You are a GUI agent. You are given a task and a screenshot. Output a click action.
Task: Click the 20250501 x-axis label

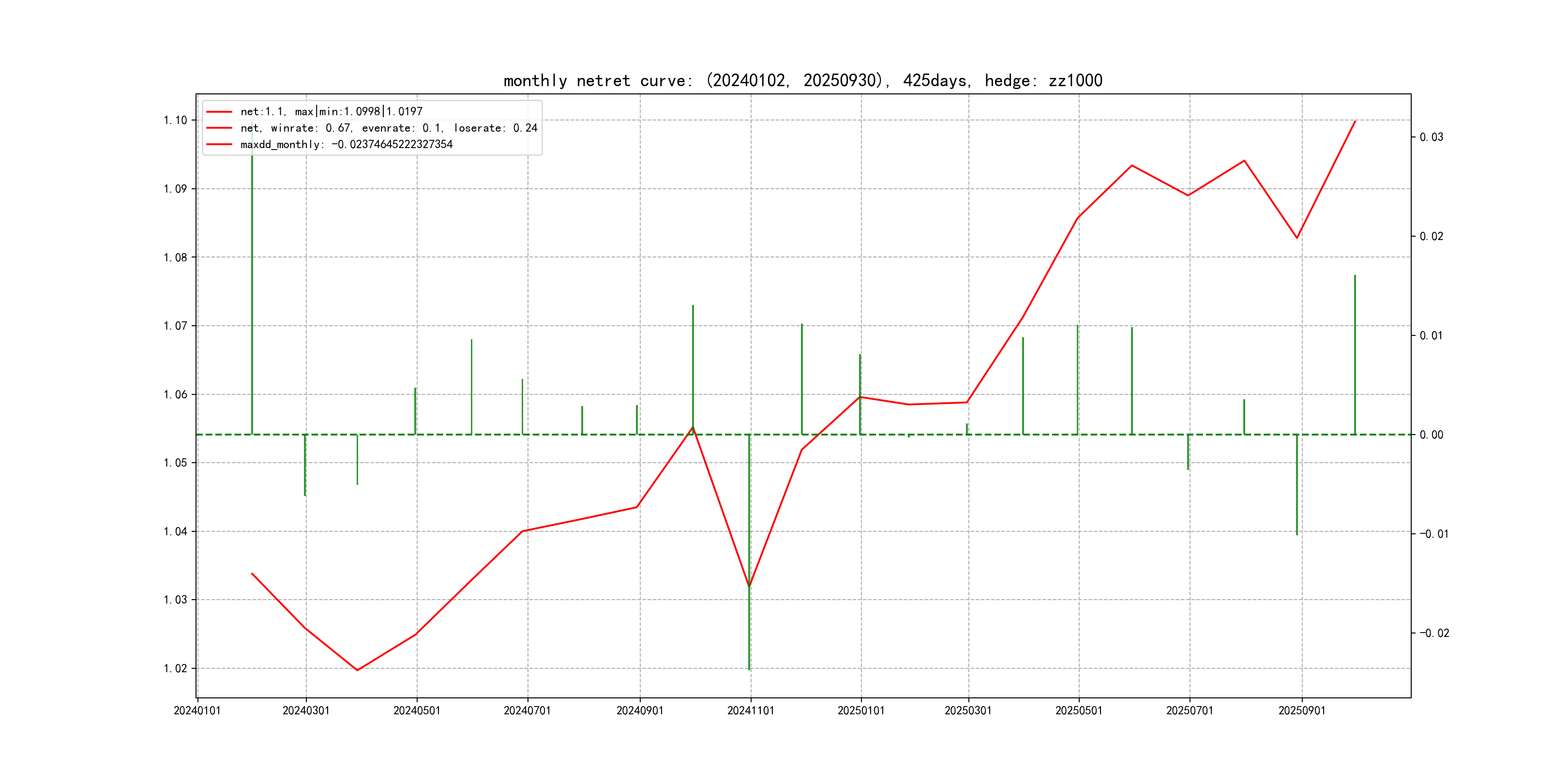1079,710
